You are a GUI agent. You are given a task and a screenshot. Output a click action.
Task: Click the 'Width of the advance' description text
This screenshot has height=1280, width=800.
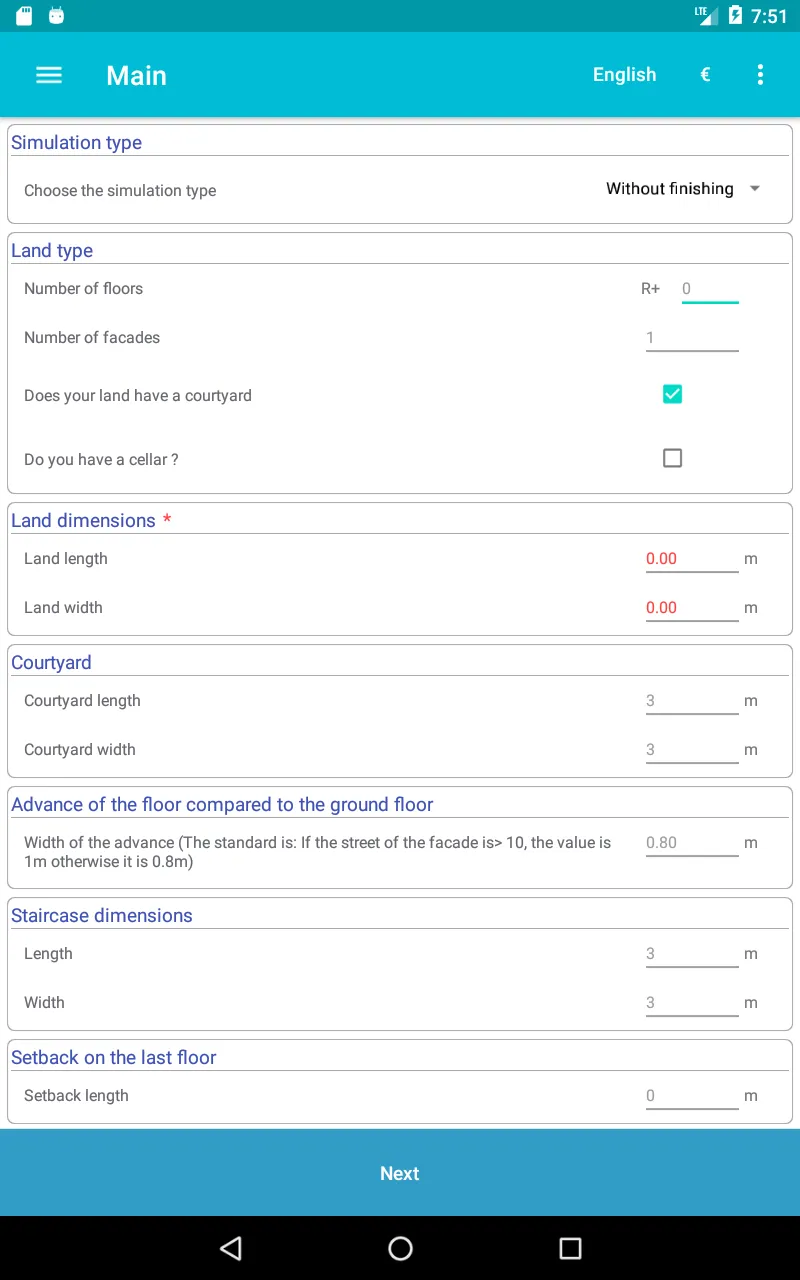(318, 852)
